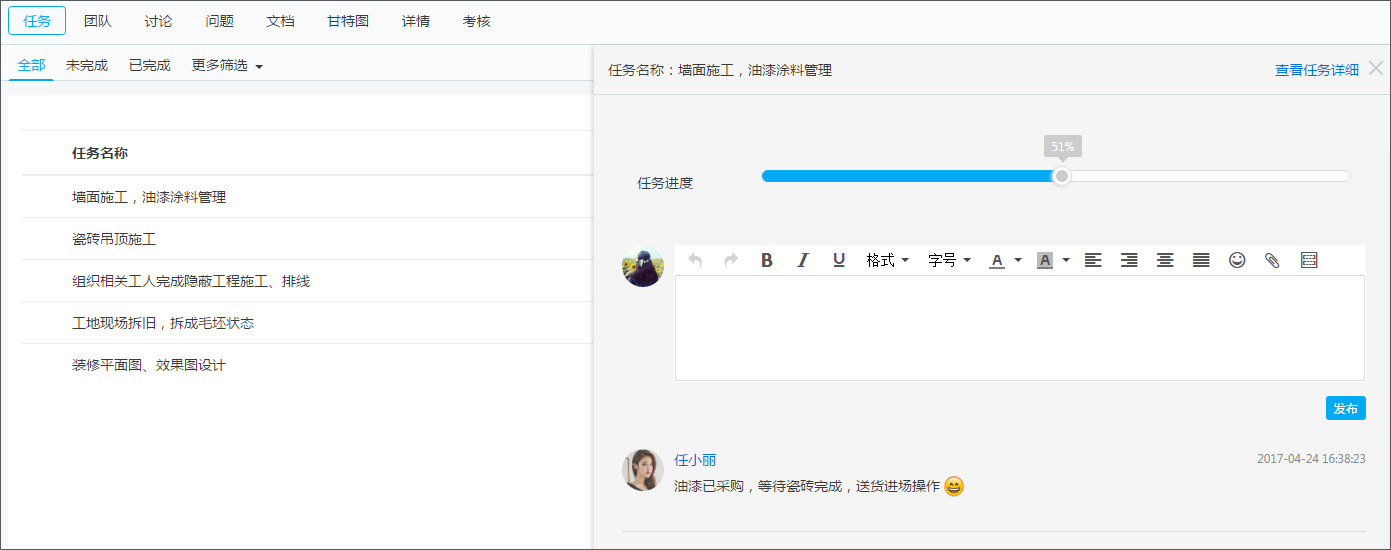Image resolution: width=1391 pixels, height=550 pixels.
Task: Click the task progress slider handle
Action: [x=1062, y=176]
